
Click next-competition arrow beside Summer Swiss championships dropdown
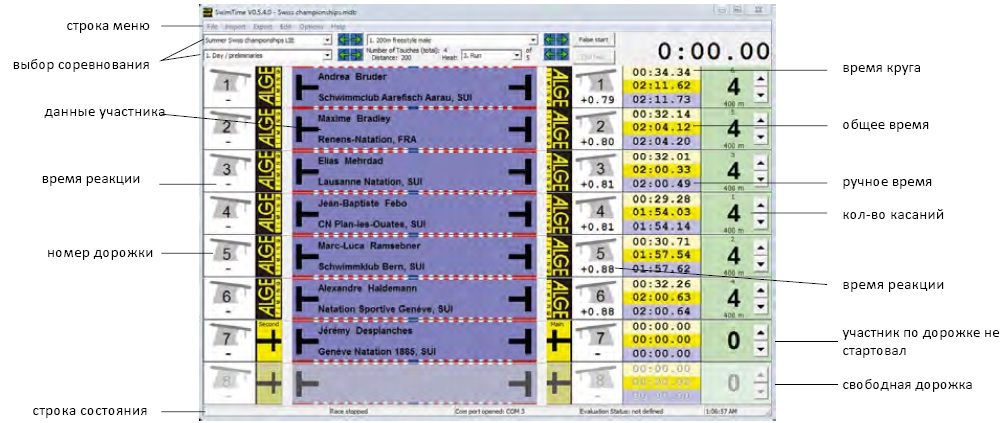[357, 41]
